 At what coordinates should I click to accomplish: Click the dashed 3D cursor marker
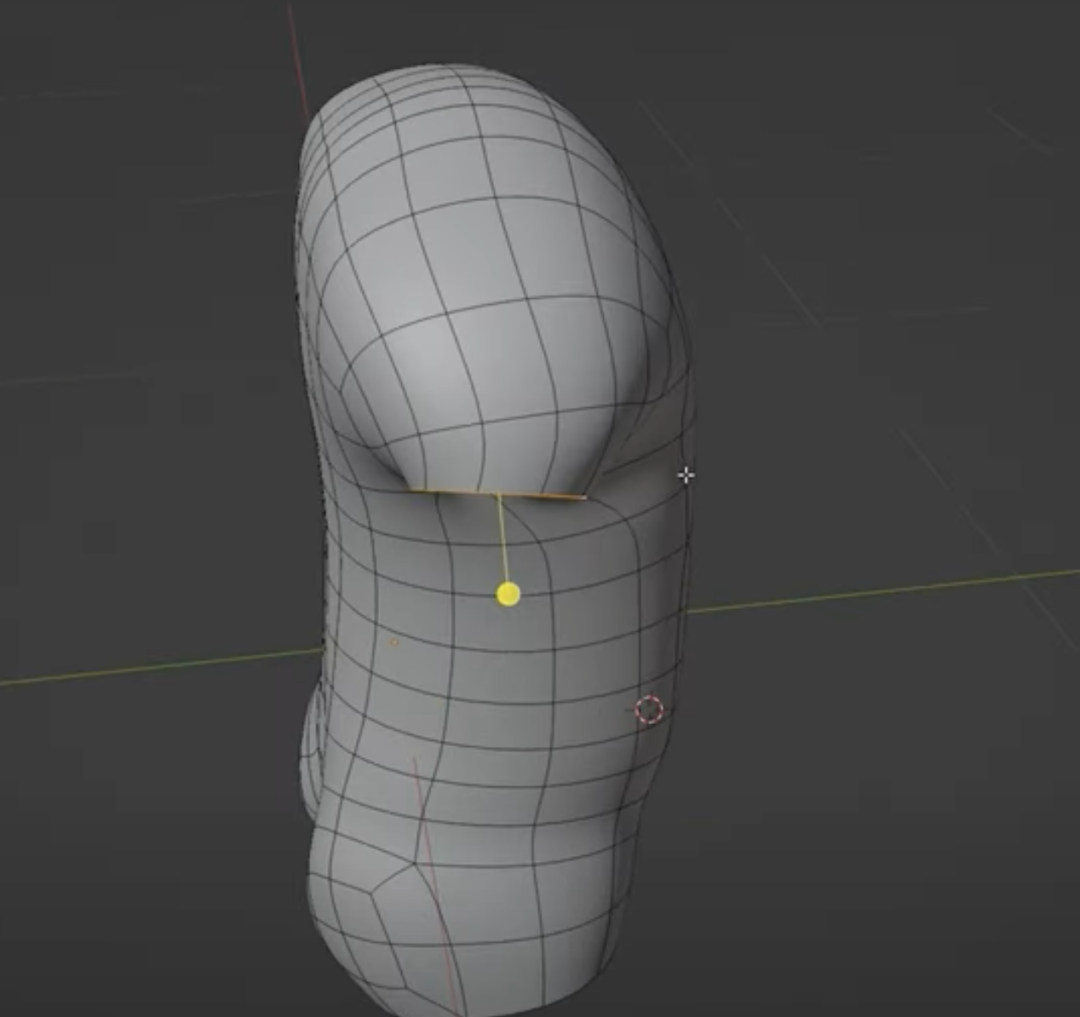(x=648, y=710)
